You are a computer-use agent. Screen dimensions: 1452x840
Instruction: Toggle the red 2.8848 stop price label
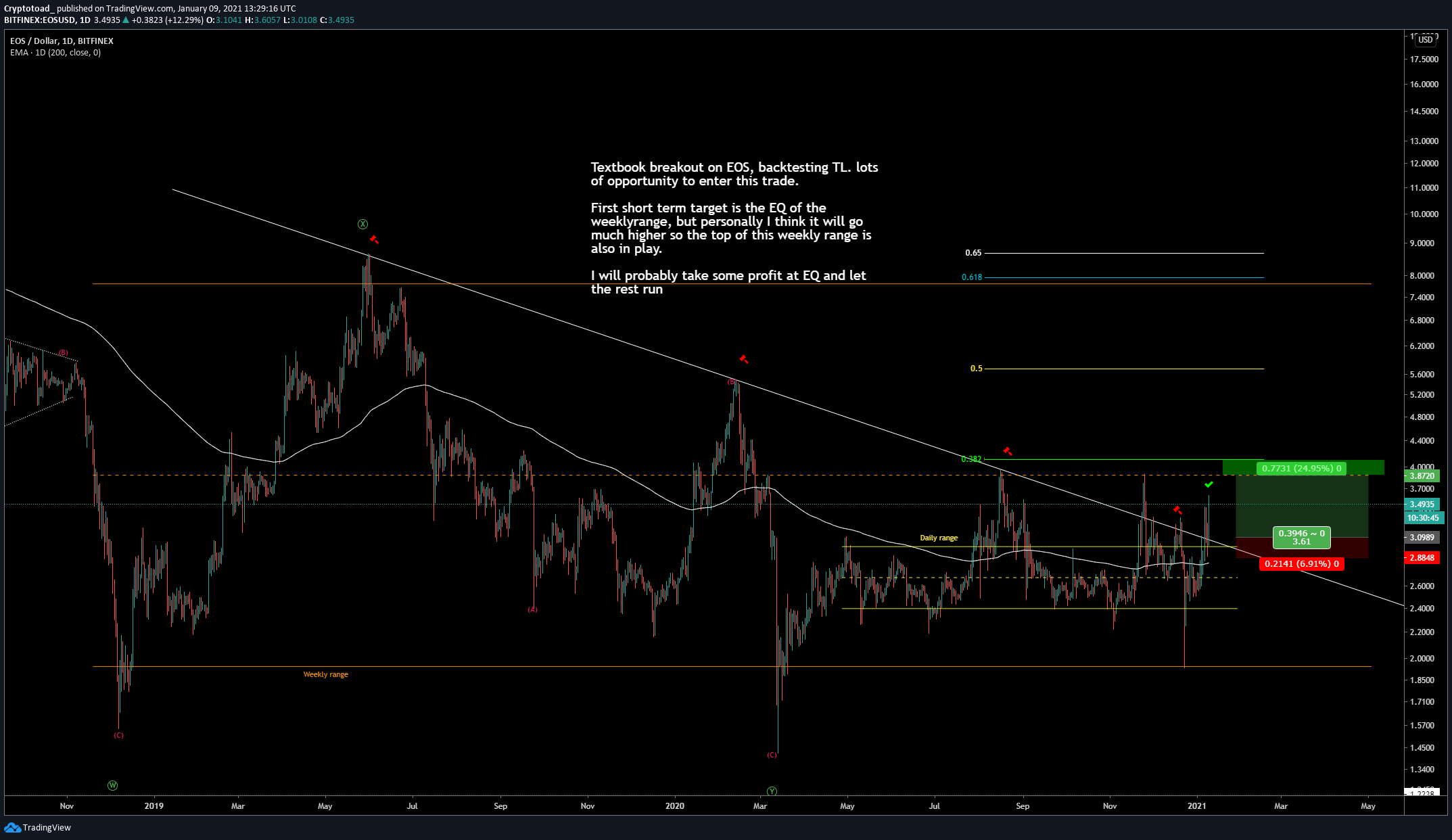click(1422, 558)
